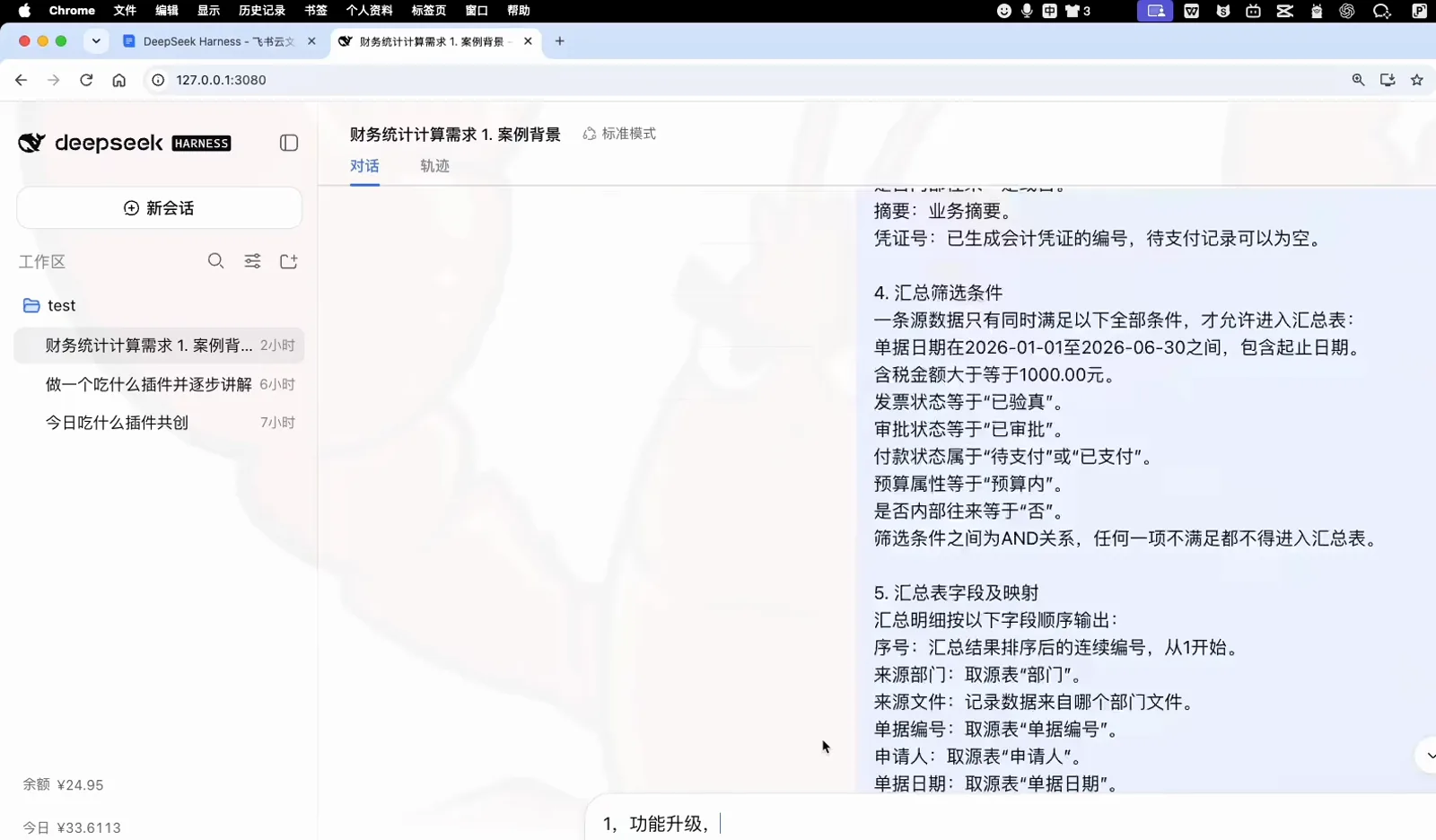Click the deepseek Harness logo
The image size is (1436, 840).
125,143
